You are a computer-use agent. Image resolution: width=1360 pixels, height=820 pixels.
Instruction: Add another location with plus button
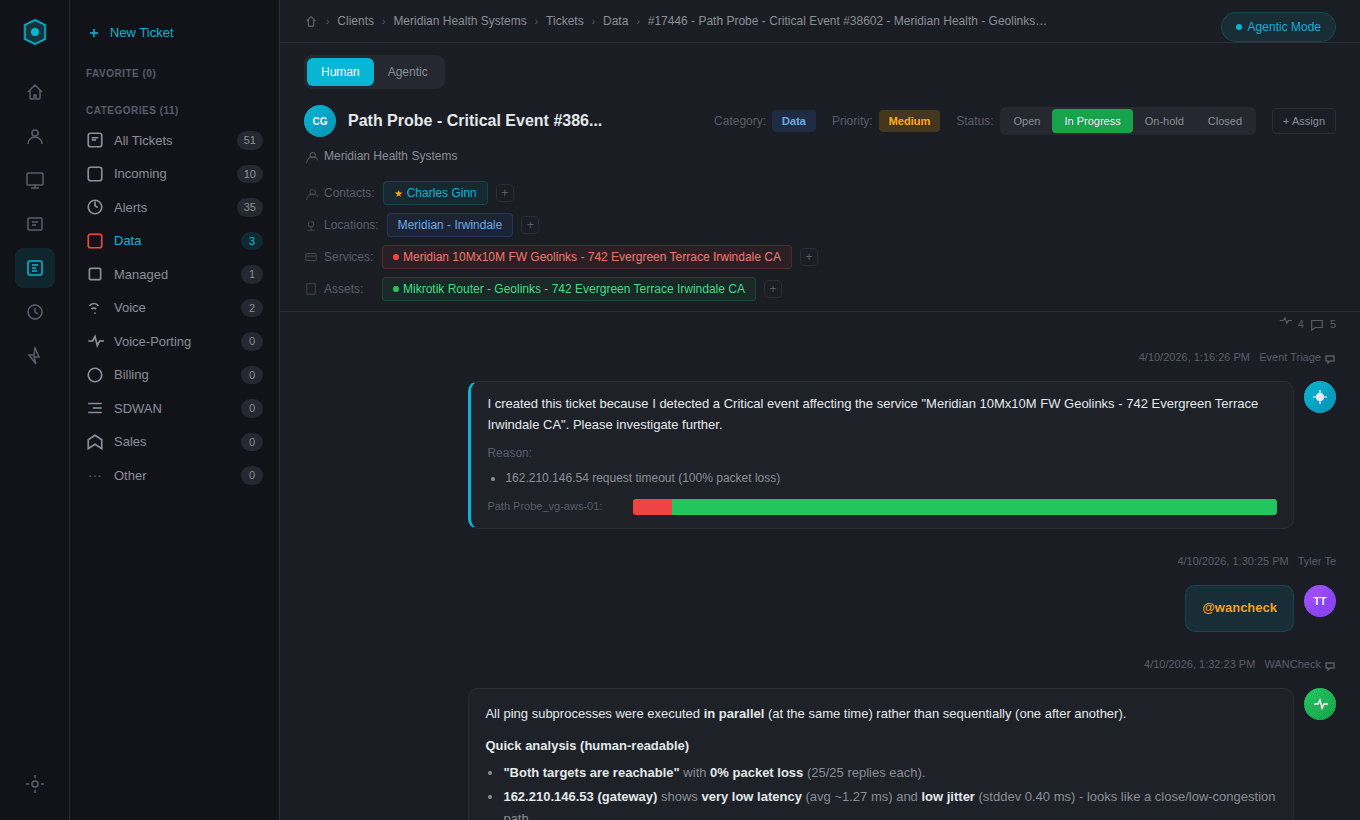tap(530, 225)
